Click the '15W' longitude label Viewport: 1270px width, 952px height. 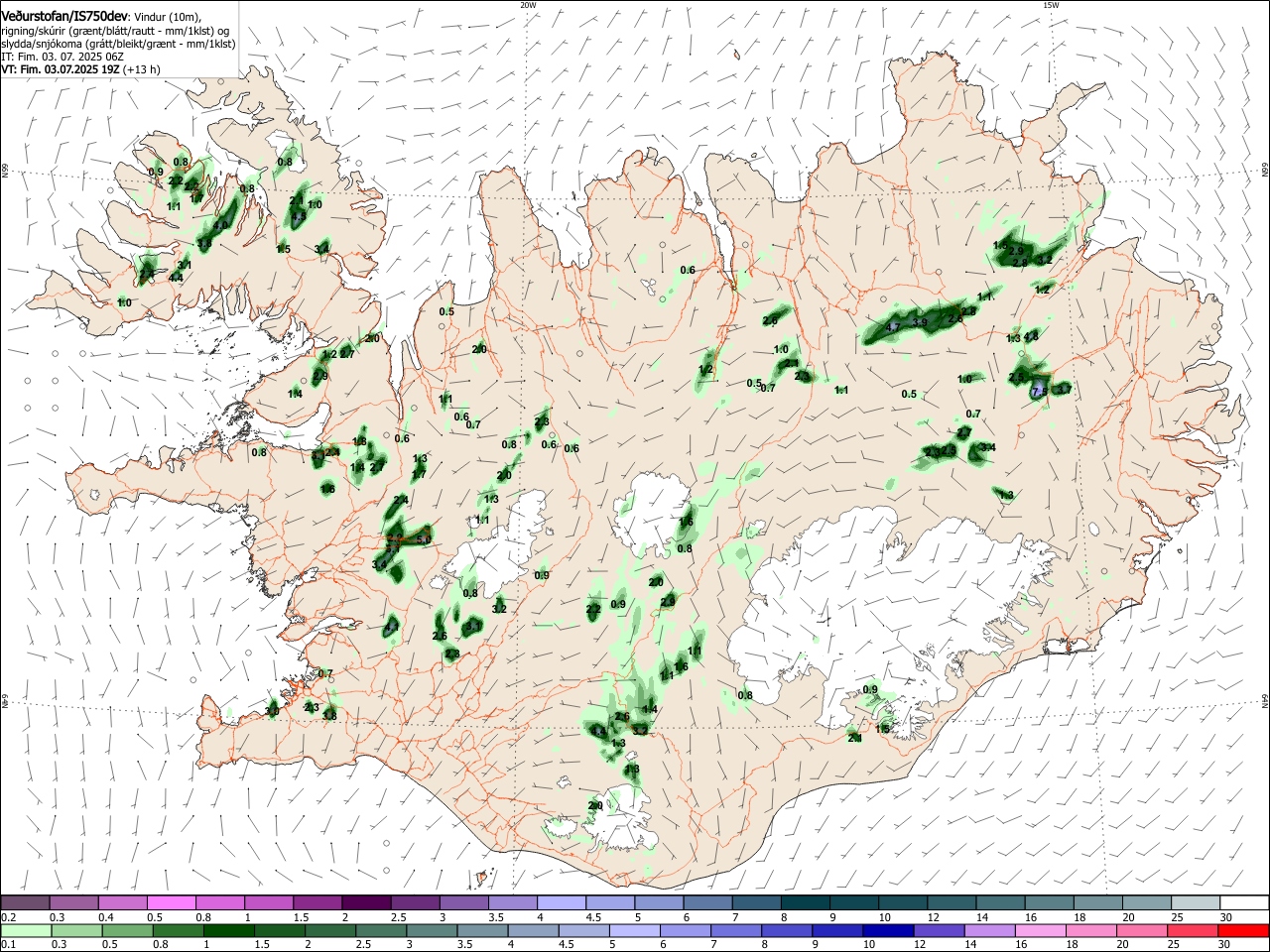point(1050,5)
